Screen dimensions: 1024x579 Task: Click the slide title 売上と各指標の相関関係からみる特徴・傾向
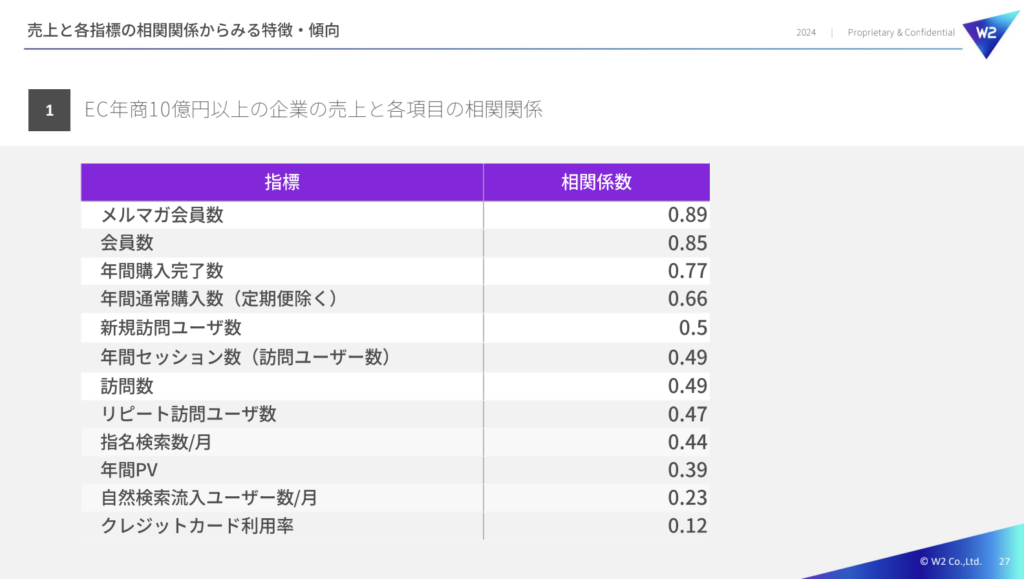[x=183, y=31]
